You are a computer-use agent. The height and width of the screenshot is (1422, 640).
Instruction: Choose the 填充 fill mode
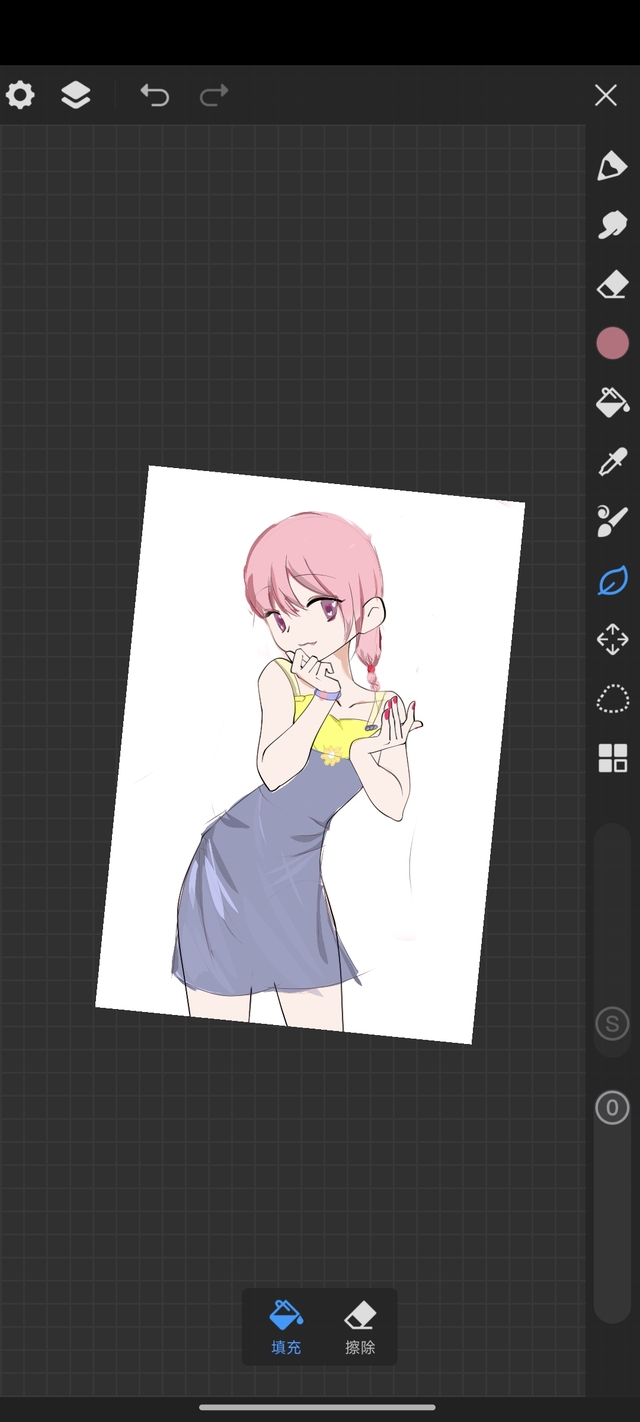click(286, 1328)
